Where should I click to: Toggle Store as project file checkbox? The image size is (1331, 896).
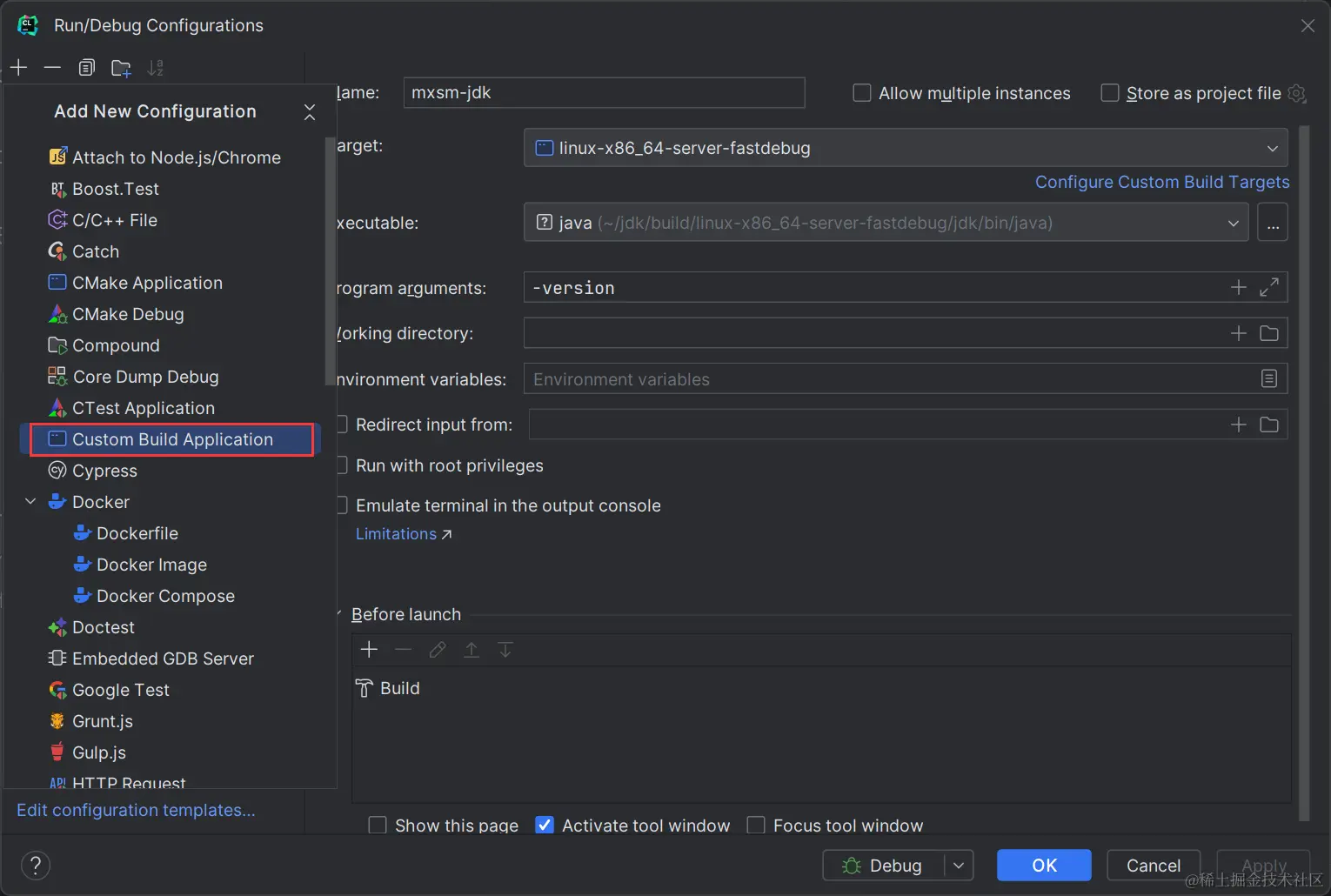click(1110, 93)
